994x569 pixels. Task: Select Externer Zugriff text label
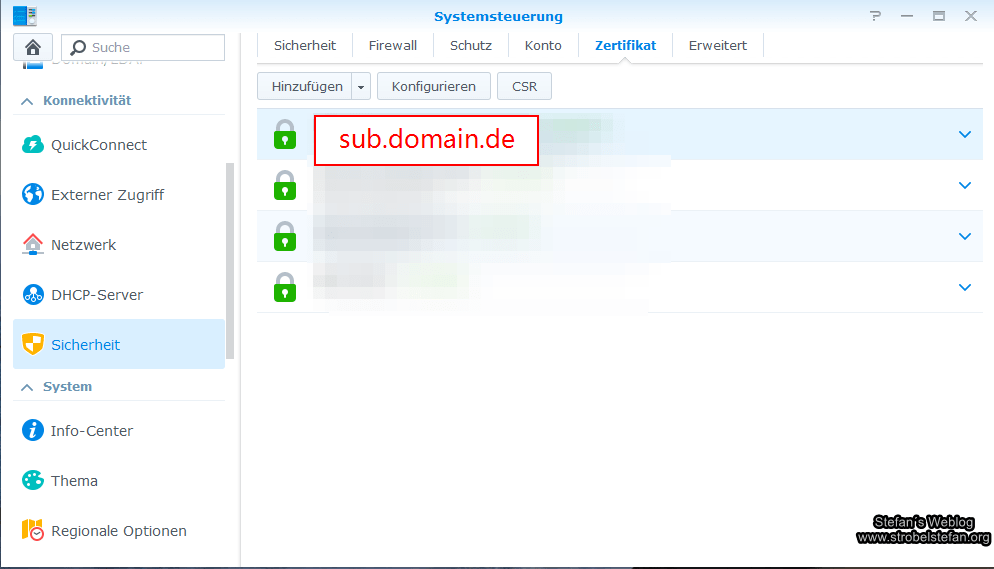click(x=108, y=195)
